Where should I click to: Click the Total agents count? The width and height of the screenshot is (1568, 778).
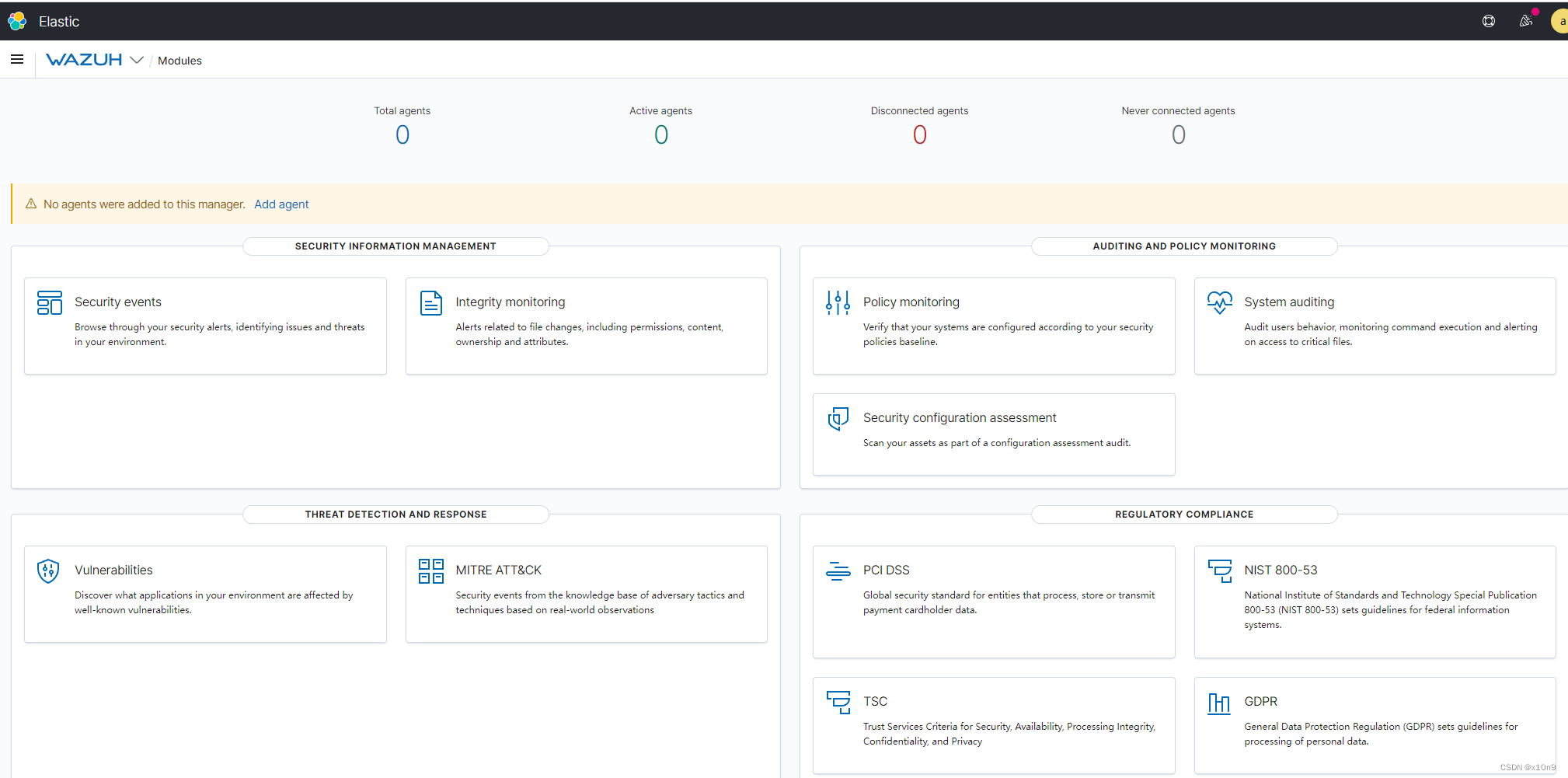tap(402, 135)
